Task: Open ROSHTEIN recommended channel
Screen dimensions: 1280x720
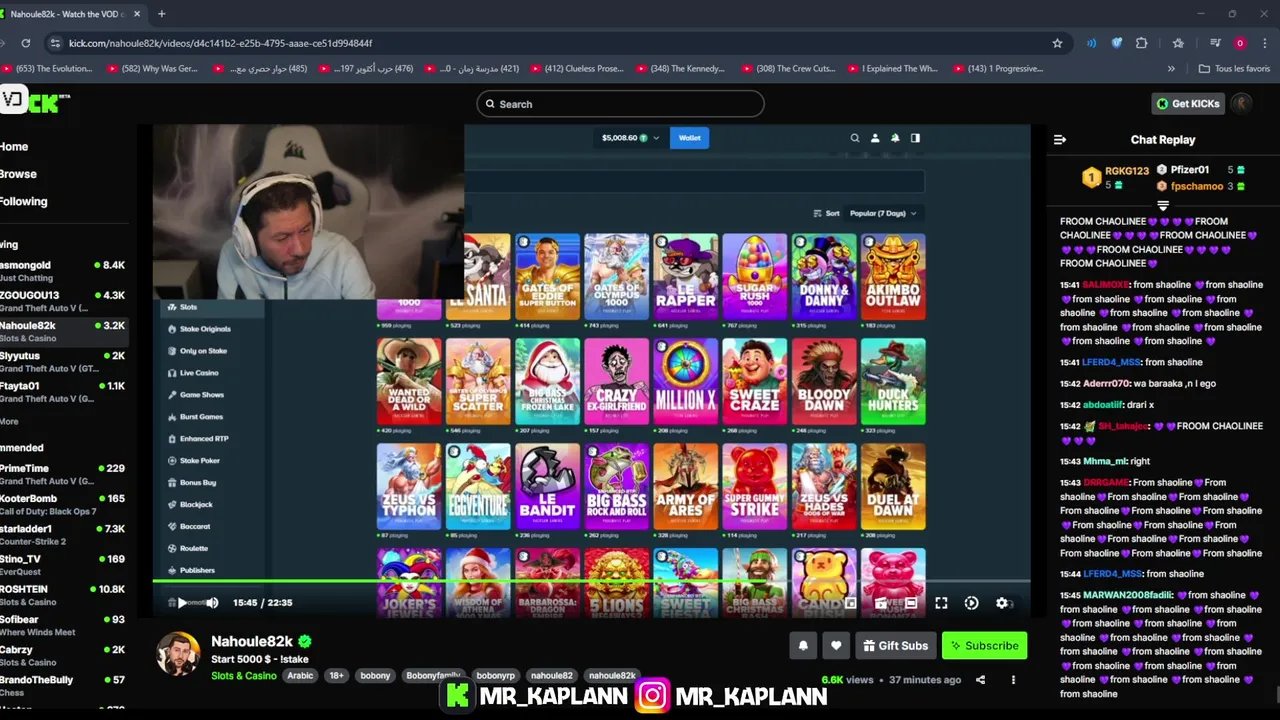Action: 62,595
